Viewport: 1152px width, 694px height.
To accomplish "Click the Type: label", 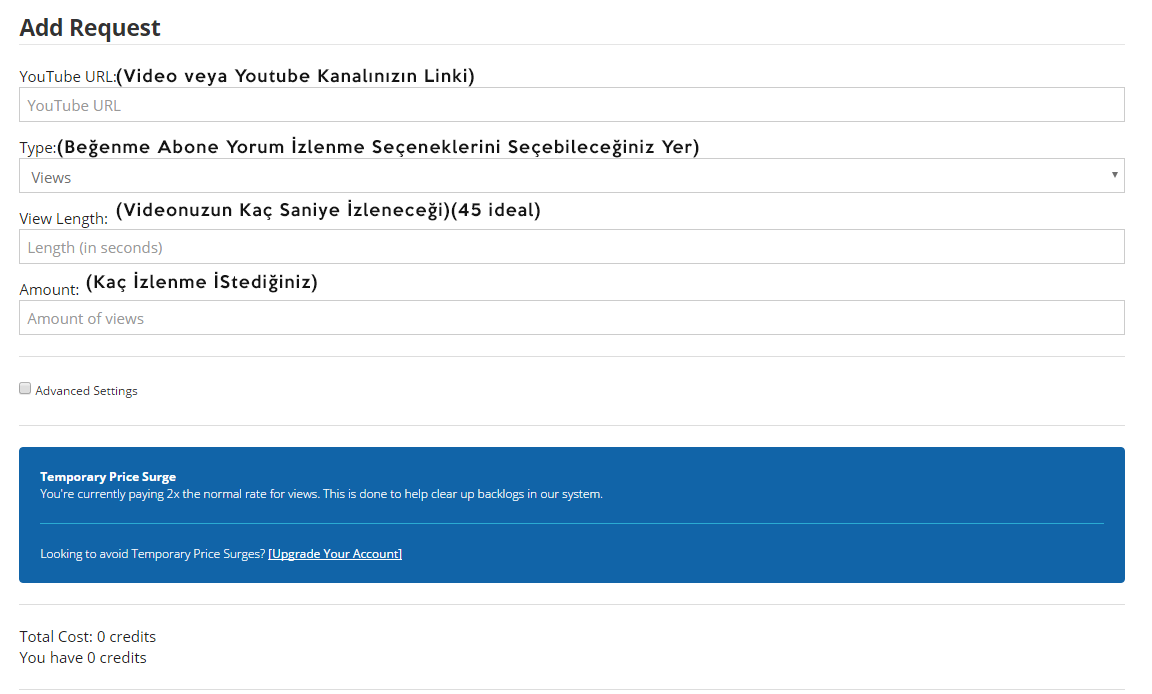I will (x=37, y=148).
